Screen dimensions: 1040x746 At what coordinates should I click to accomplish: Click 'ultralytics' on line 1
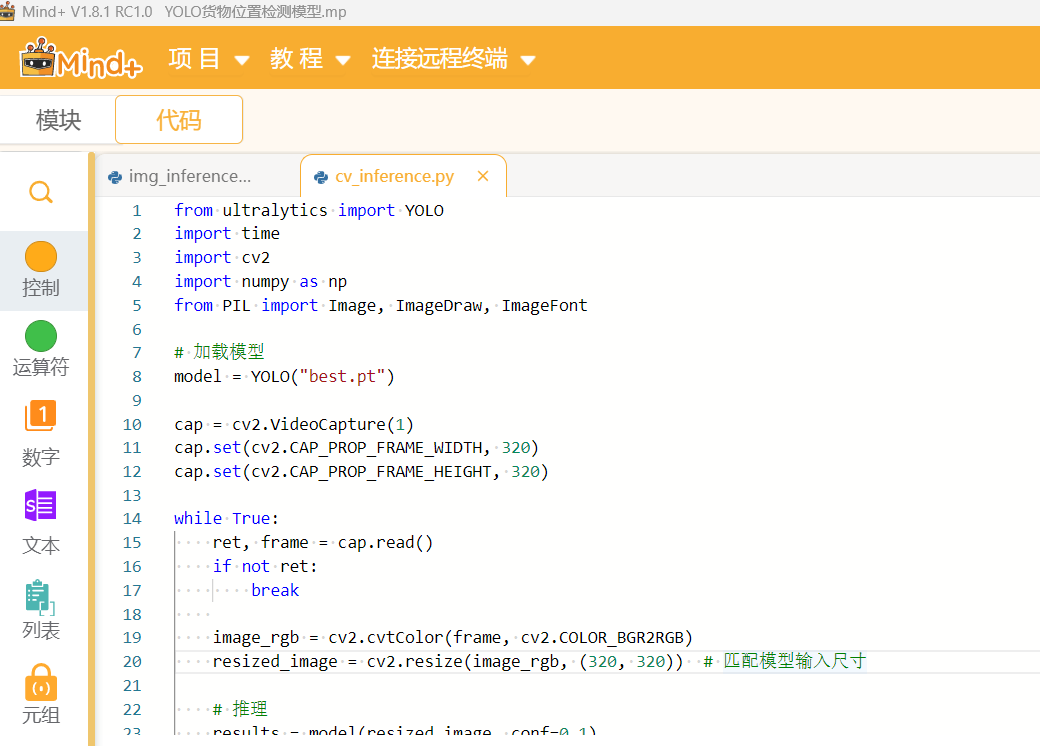(275, 211)
